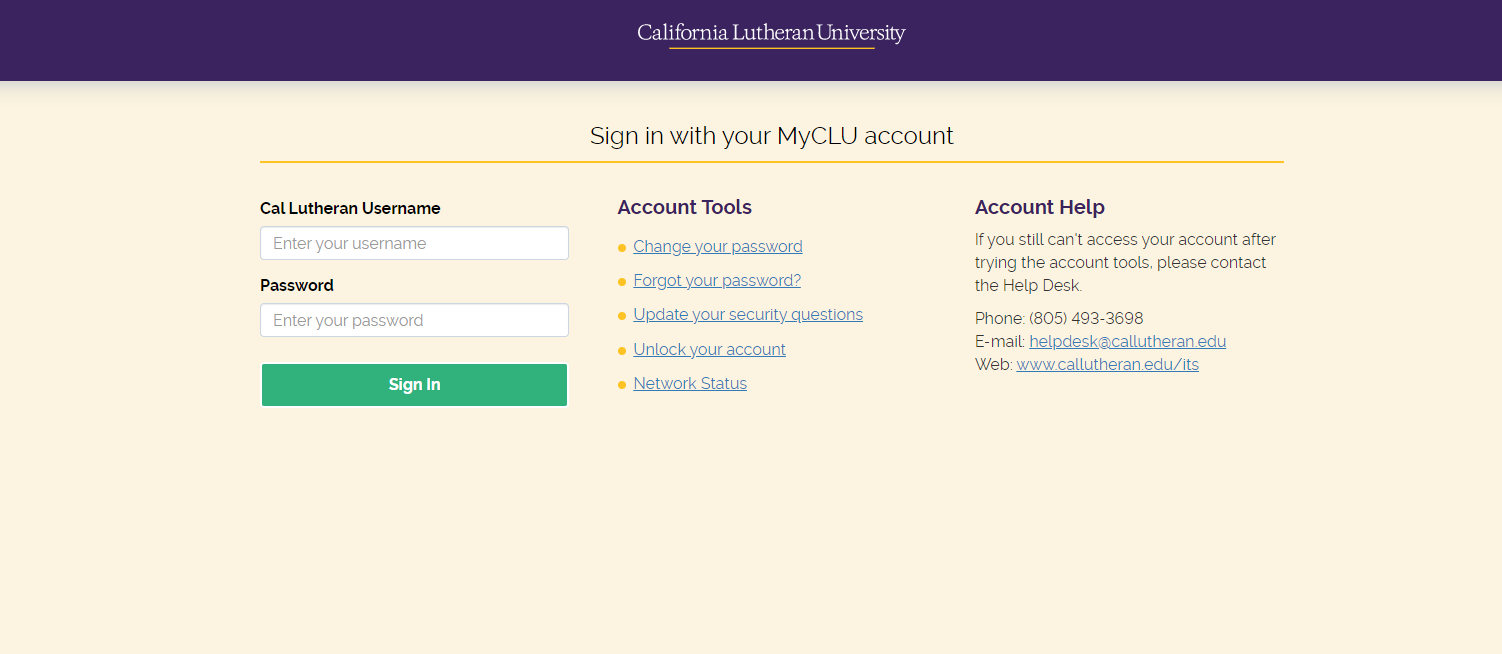Viewport: 1502px width, 654px height.
Task: Email the helpdesk@callutheran.edu address
Action: [1127, 341]
